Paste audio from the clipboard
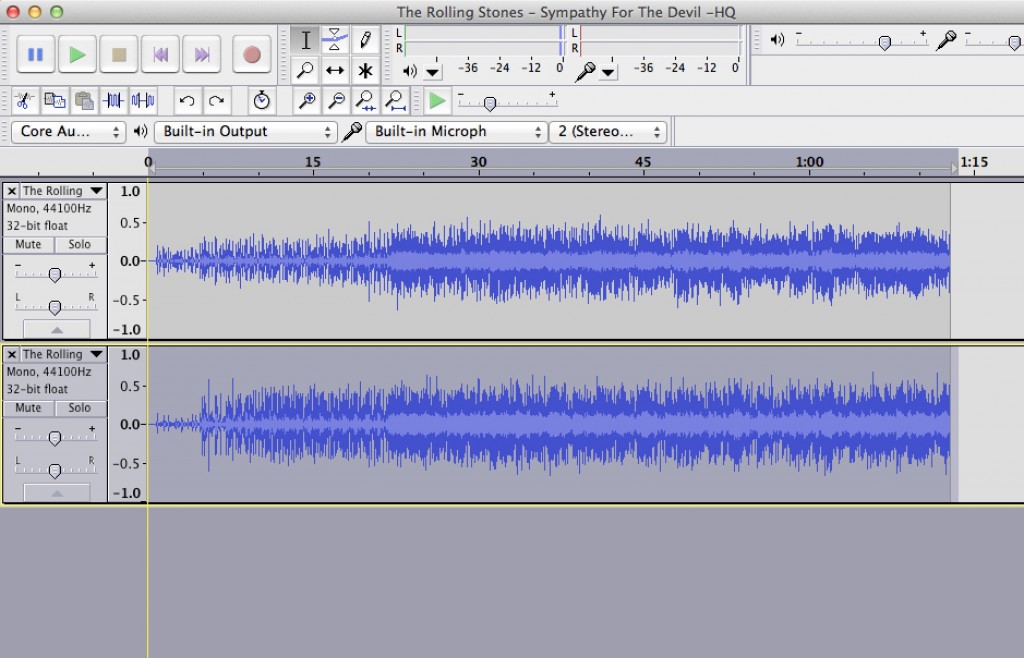 [x=84, y=101]
